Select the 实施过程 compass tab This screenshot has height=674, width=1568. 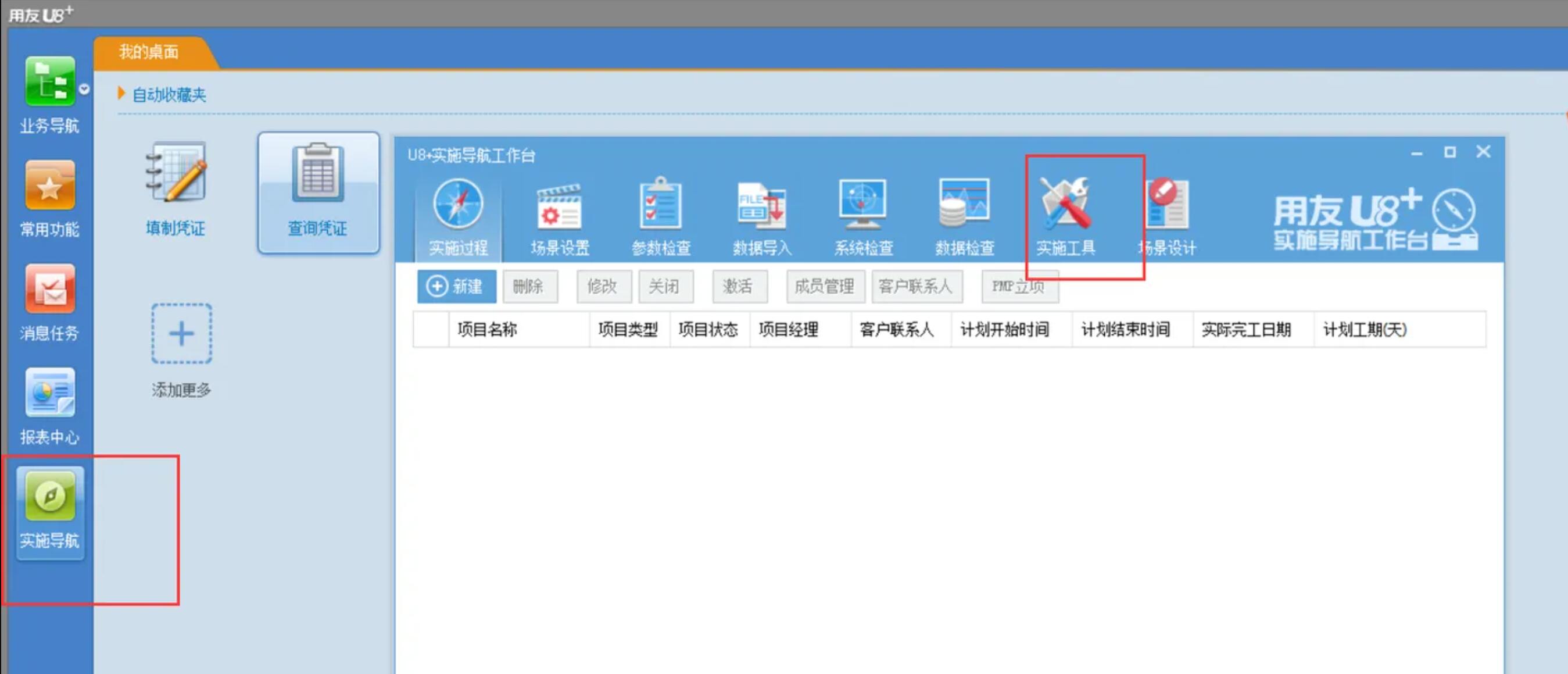point(459,218)
